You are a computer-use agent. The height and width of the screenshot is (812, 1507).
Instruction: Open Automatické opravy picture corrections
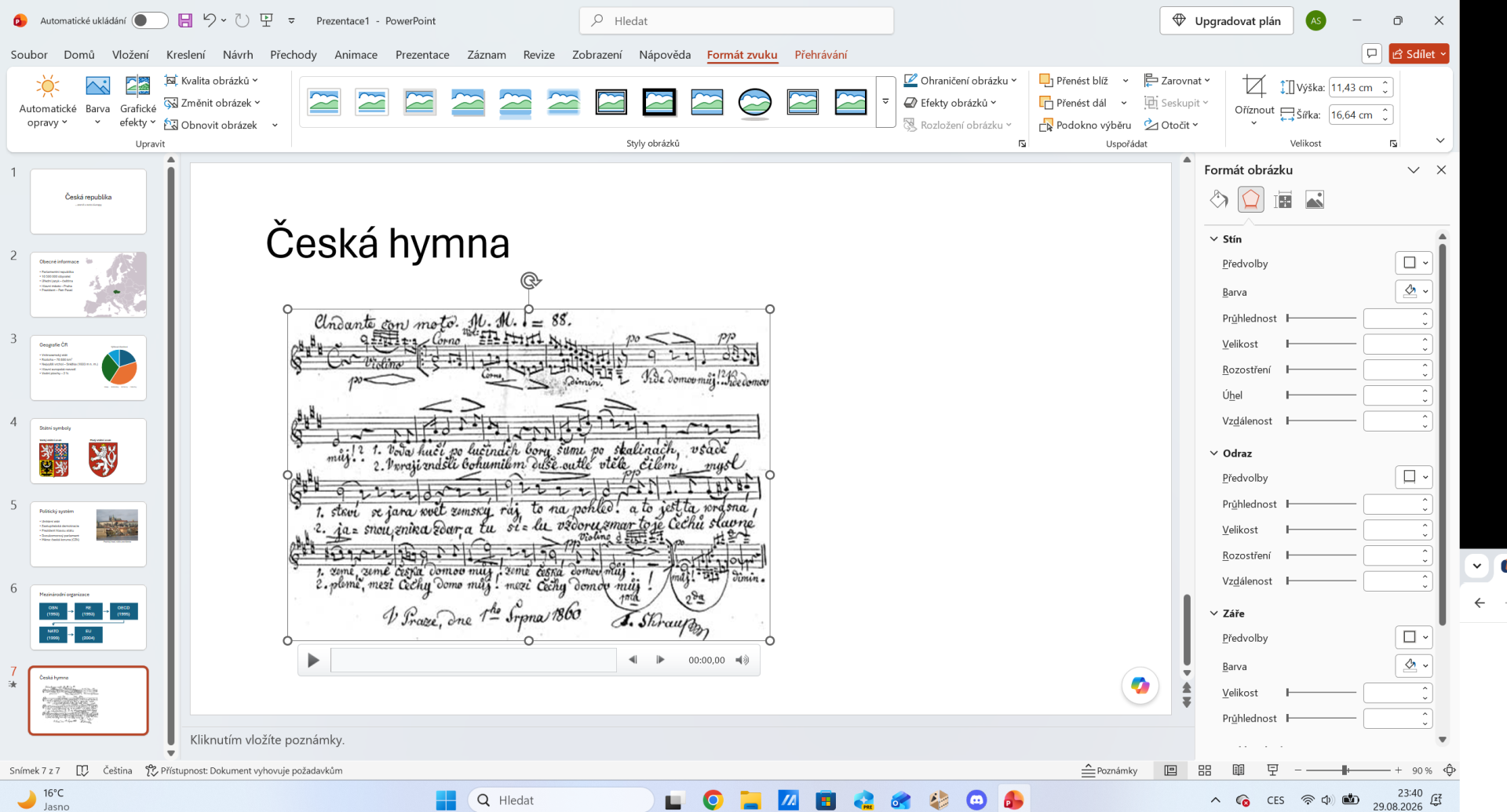tap(48, 102)
